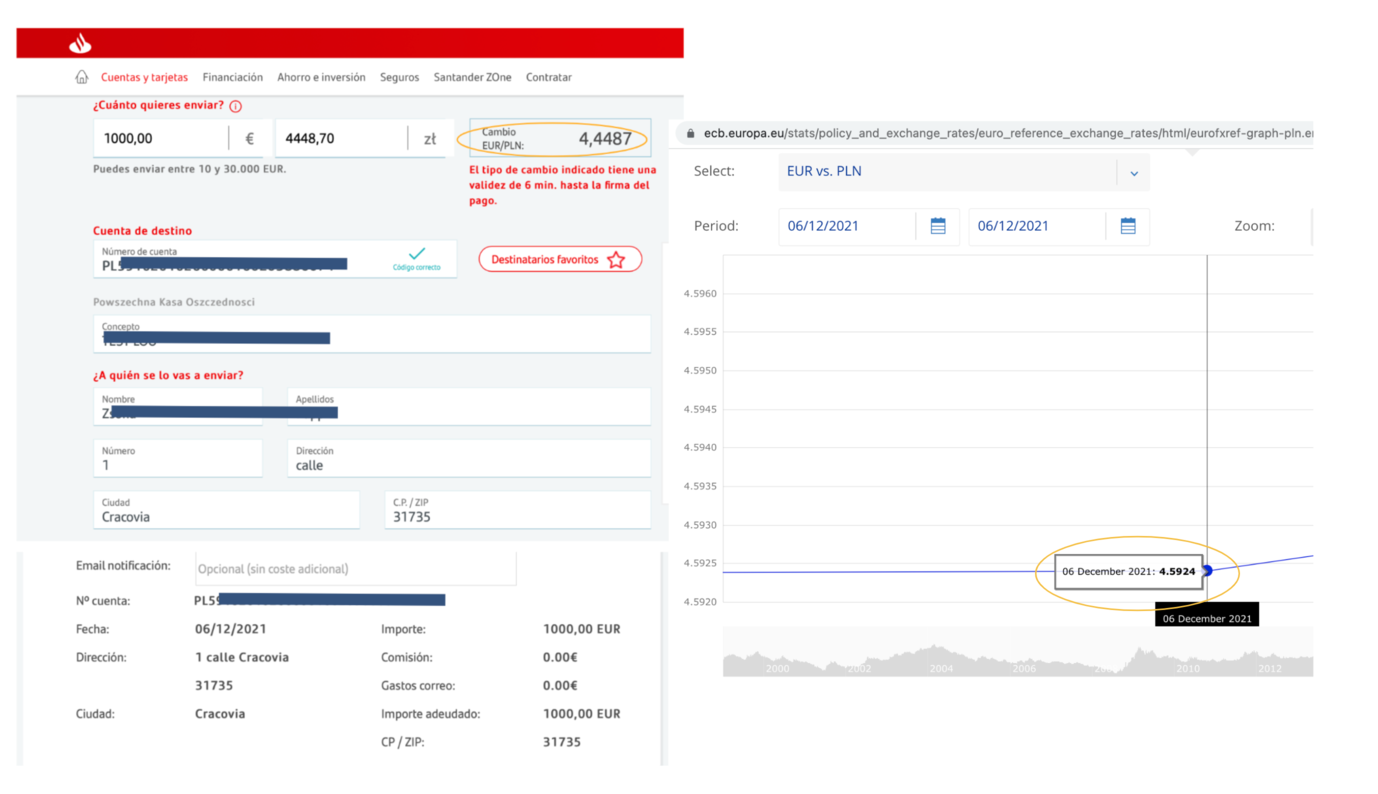1378x794 pixels.
Task: Click info icon beside ¿Cuánto quieres enviar?
Action: (x=236, y=106)
